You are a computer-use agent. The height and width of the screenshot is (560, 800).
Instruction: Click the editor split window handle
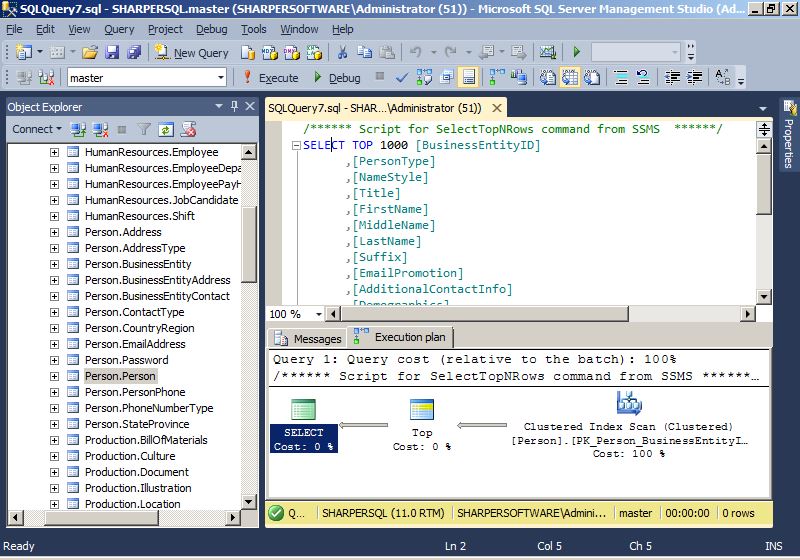coord(764,130)
